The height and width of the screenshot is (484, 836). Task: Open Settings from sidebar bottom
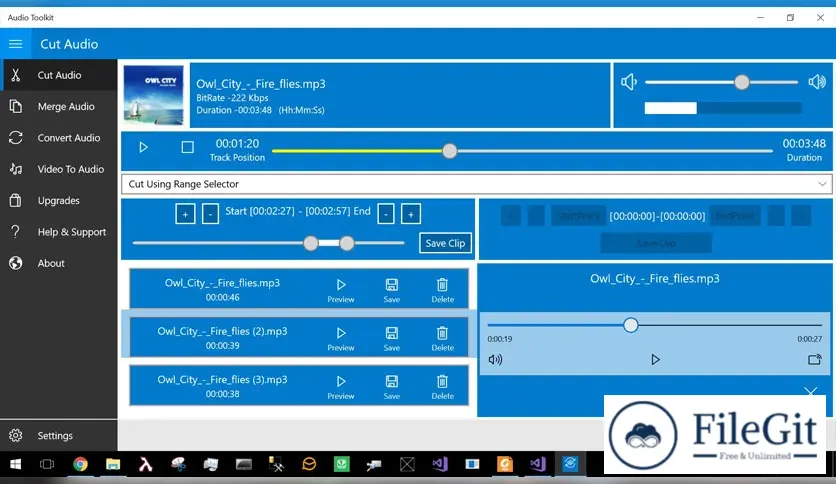[59, 435]
